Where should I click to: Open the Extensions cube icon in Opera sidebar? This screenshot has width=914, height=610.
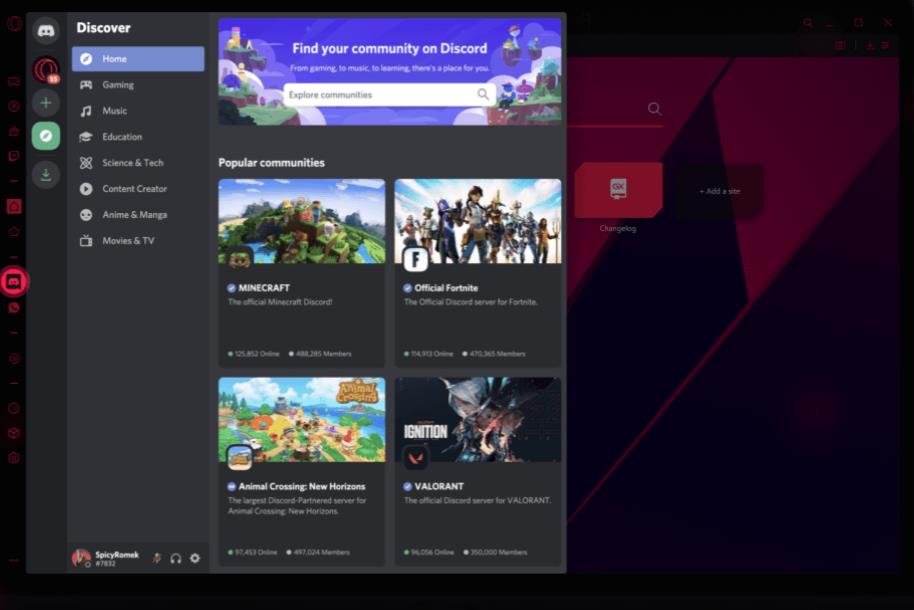(14, 433)
